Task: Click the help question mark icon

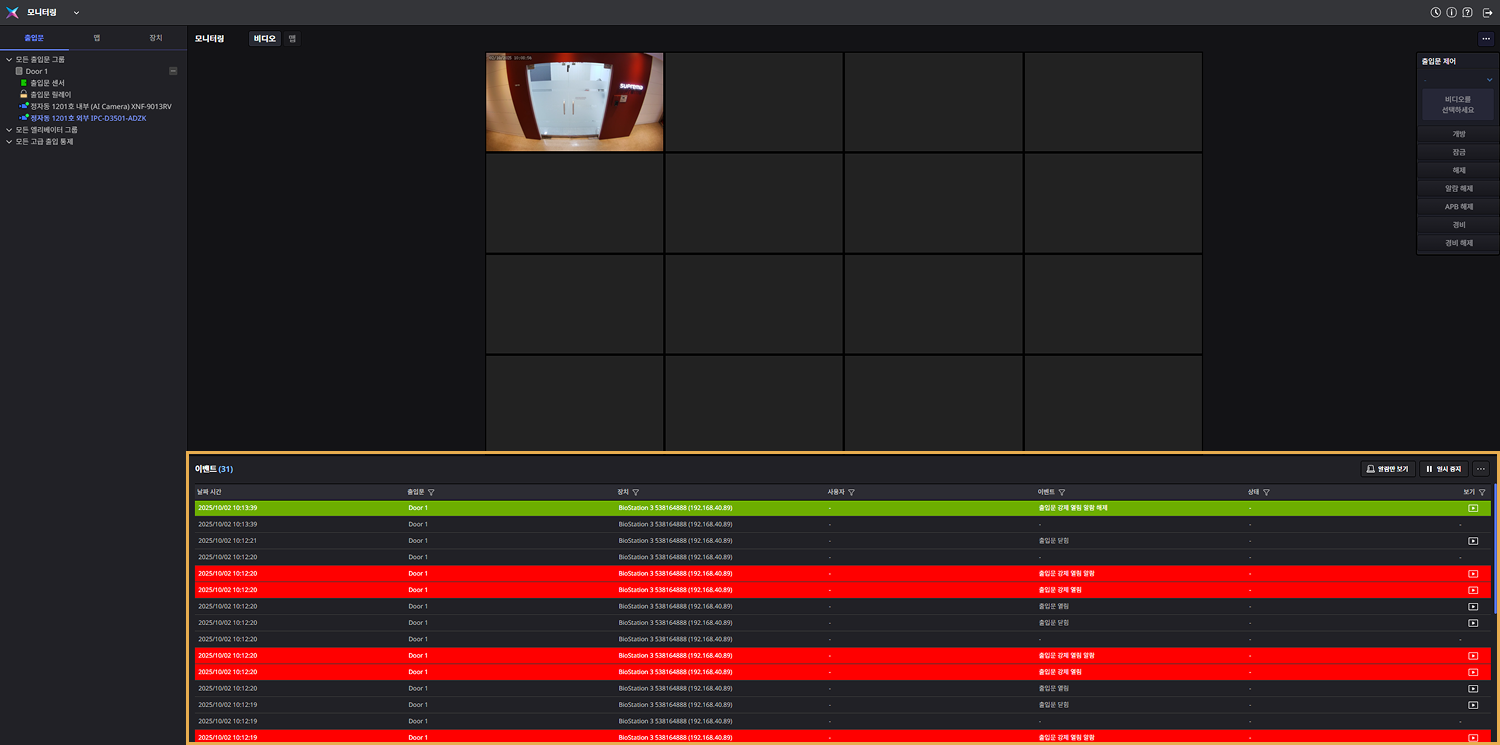Action: click(x=1467, y=13)
